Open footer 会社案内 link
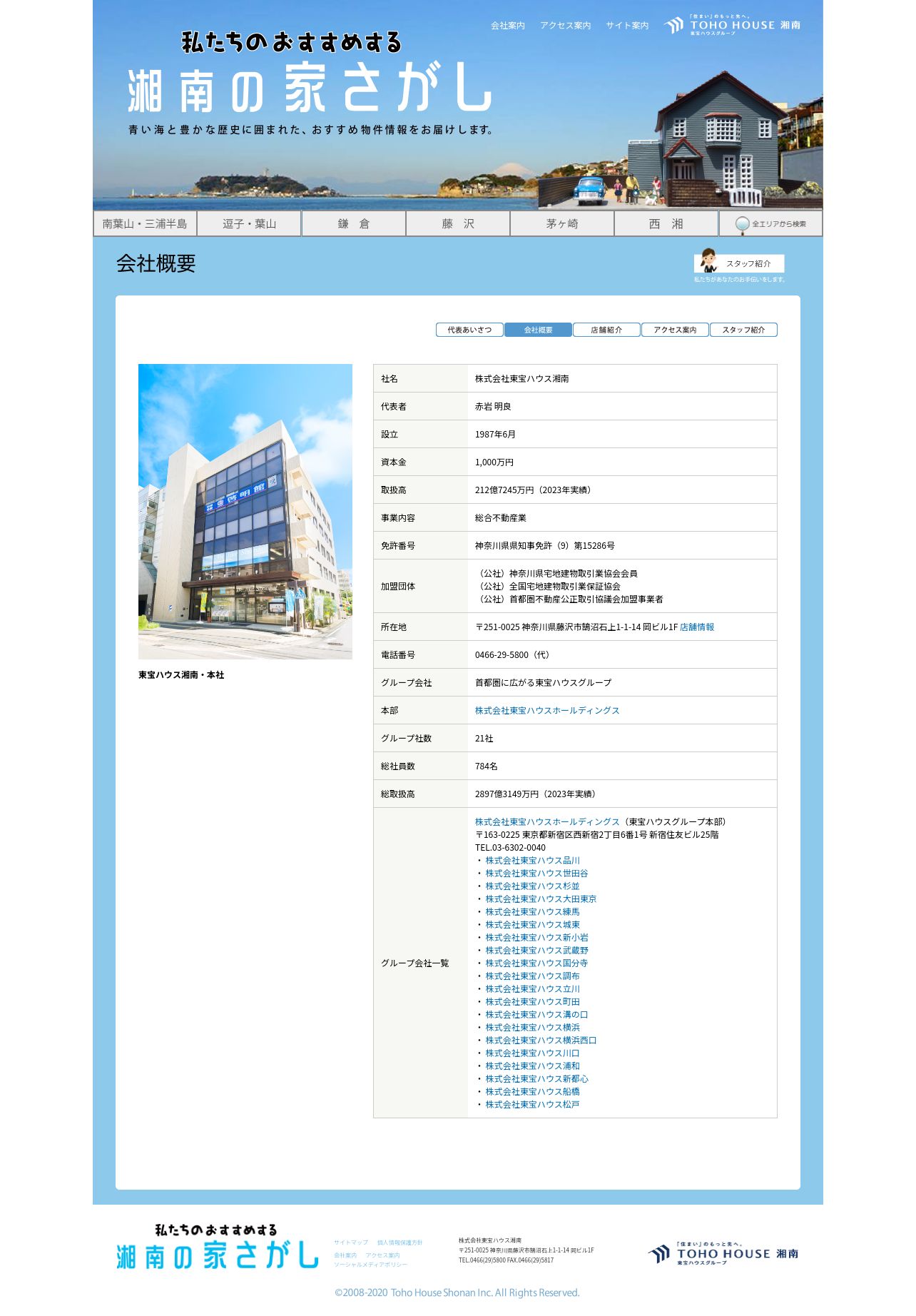The image size is (916, 1316). 345,1255
